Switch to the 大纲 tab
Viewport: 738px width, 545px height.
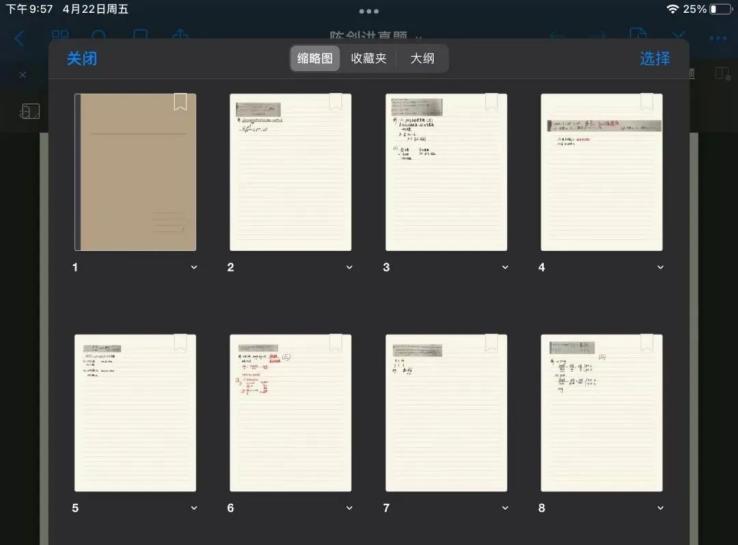click(422, 58)
